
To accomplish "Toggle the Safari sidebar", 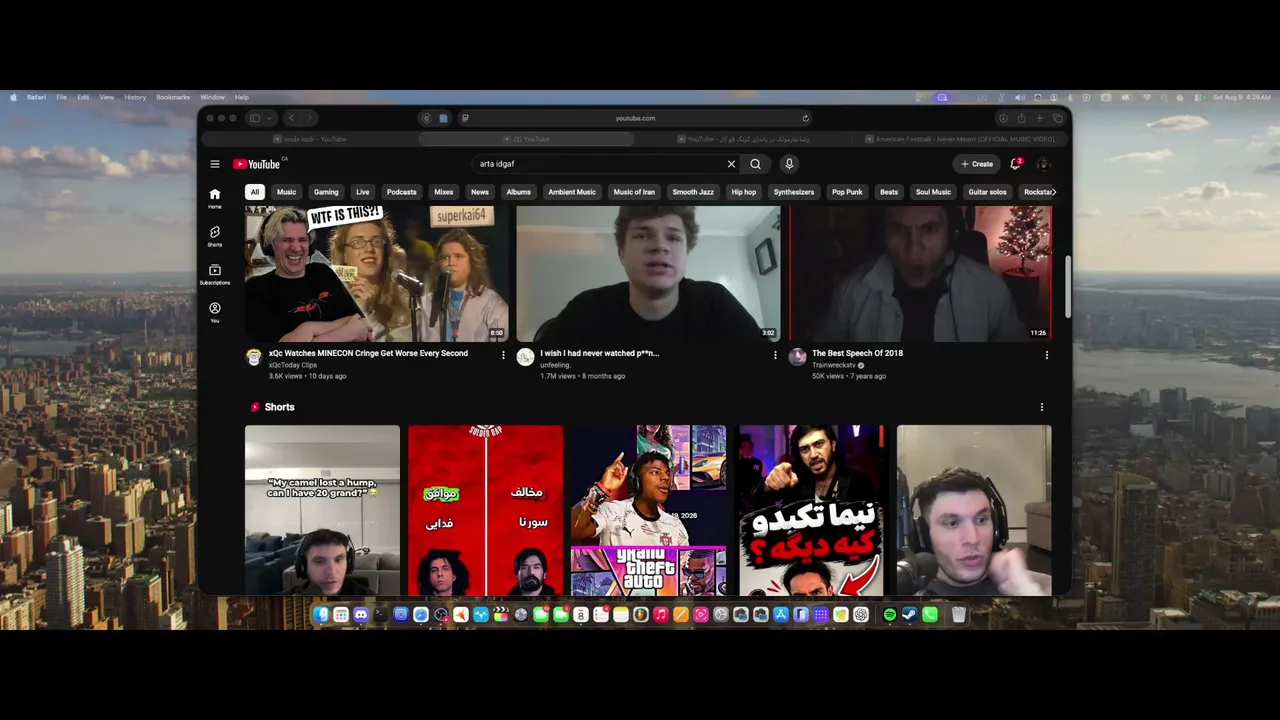I will pos(255,118).
